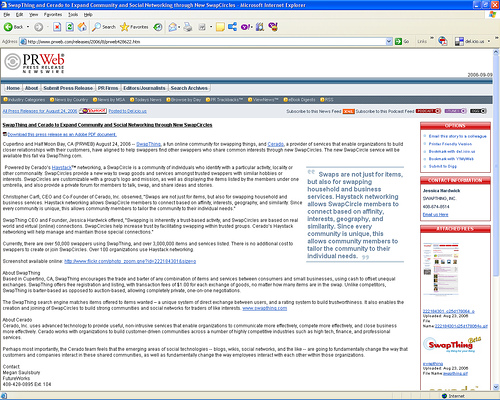The height and width of the screenshot is (400, 500).
Task: Click the PRWeb logo
Action: click(34, 63)
